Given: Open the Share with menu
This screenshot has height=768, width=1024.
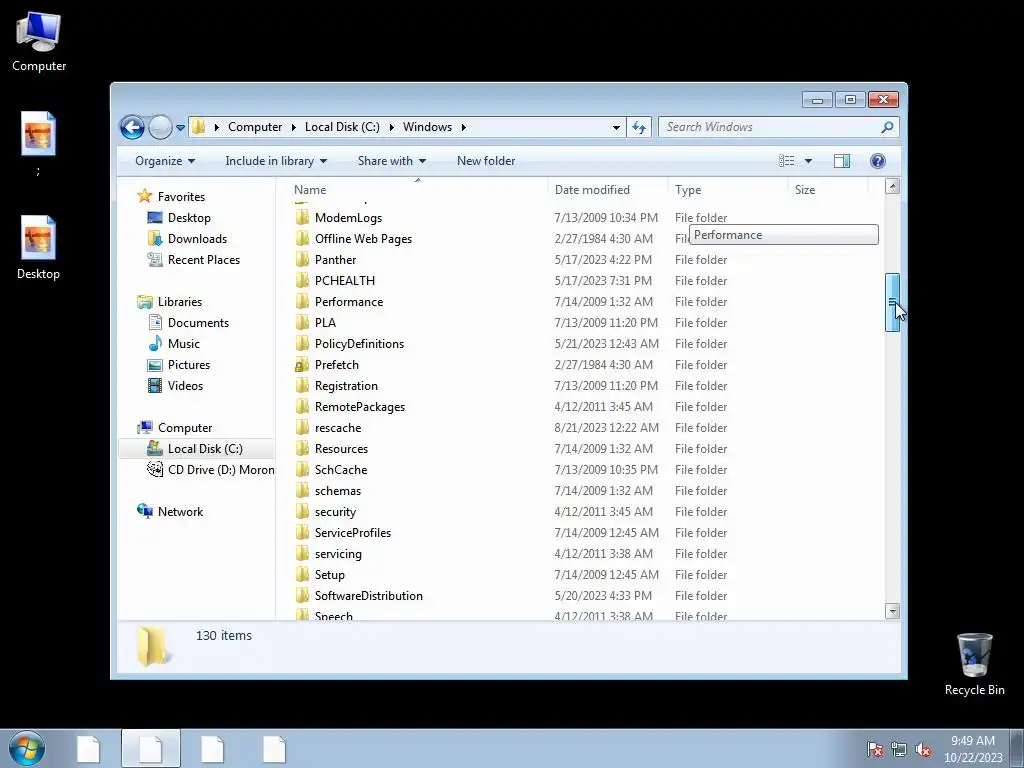Looking at the screenshot, I should click(391, 161).
